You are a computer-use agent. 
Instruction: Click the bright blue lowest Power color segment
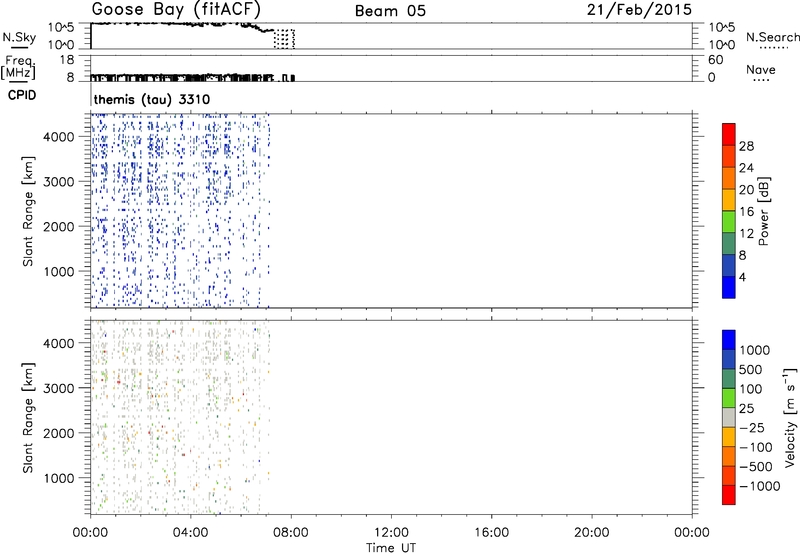pyautogui.click(x=729, y=287)
